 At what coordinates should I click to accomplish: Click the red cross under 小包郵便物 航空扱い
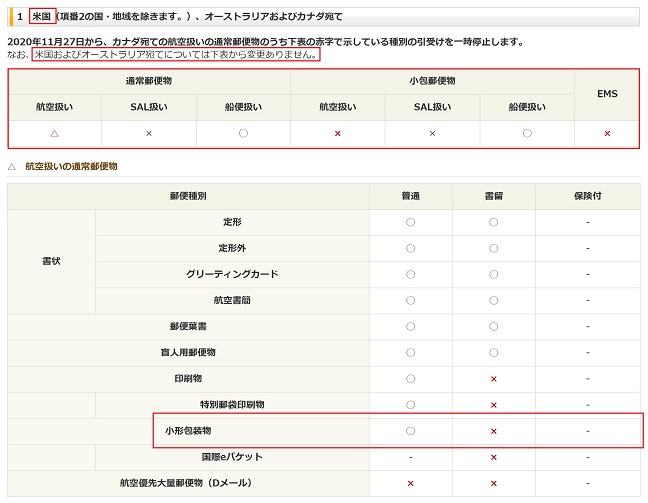point(338,133)
